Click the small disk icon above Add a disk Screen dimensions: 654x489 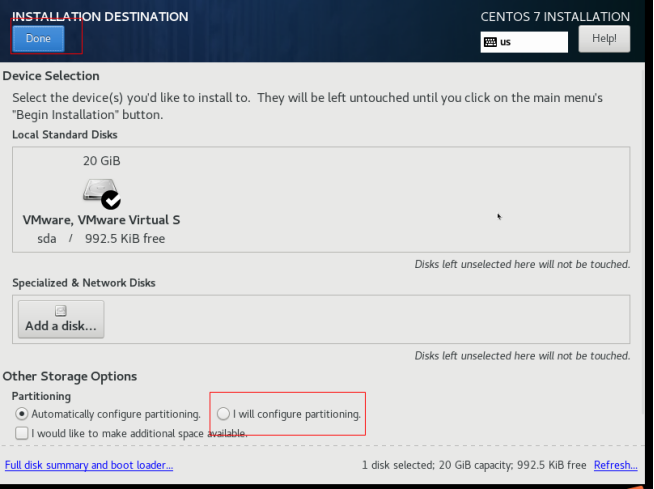point(61,310)
